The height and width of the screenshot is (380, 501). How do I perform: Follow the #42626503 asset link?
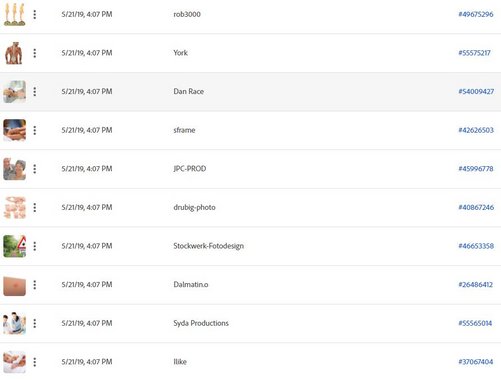476,130
